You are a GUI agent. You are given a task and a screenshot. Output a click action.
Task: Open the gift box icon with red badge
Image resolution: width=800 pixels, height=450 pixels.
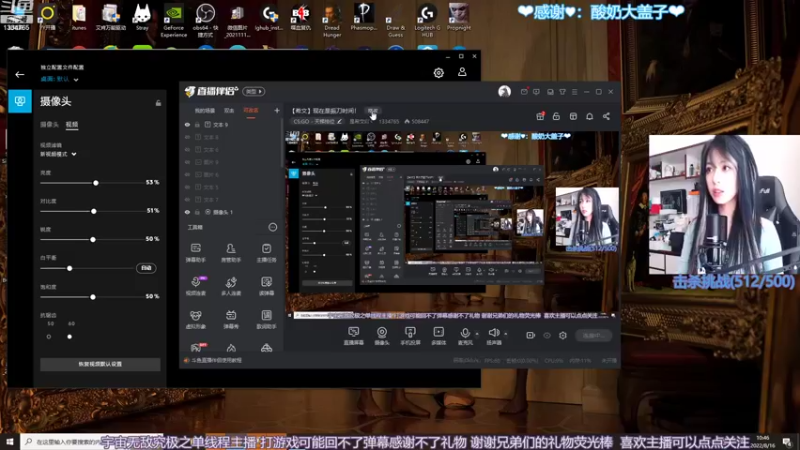(x=540, y=116)
